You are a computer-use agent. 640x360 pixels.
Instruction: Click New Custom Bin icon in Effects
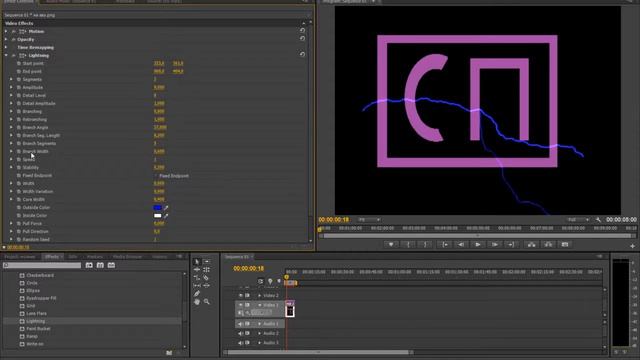click(169, 353)
